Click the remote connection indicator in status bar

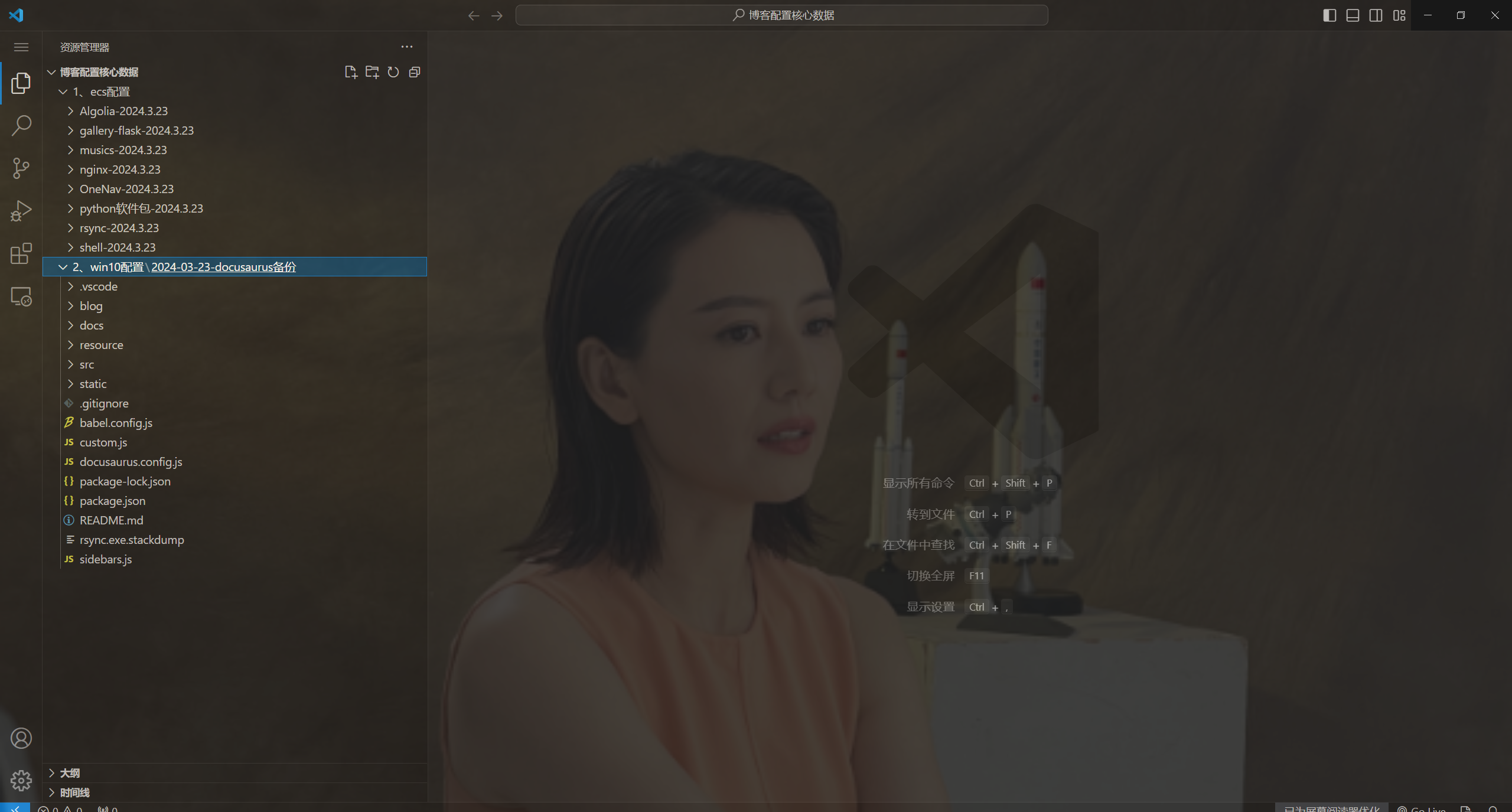tap(16, 808)
